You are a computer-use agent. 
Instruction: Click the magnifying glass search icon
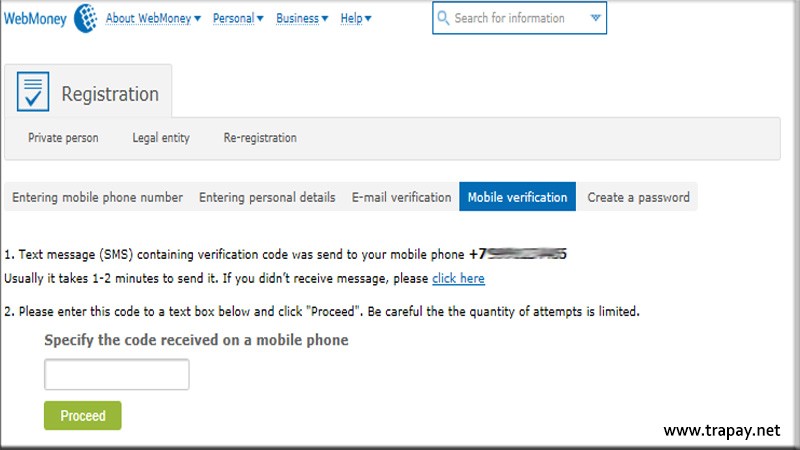[443, 18]
